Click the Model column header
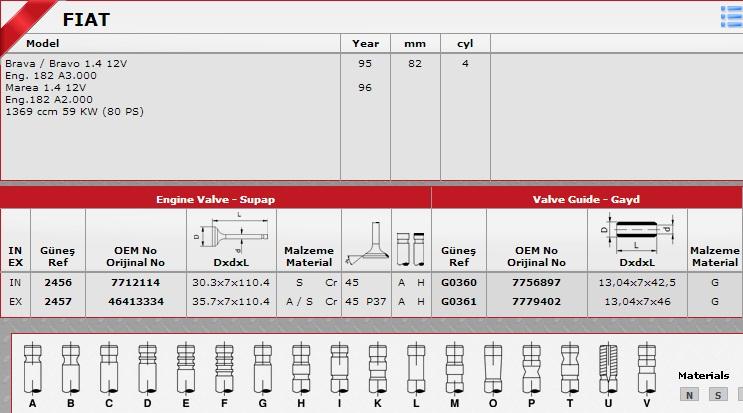This screenshot has height=413, width=743. click(43, 44)
